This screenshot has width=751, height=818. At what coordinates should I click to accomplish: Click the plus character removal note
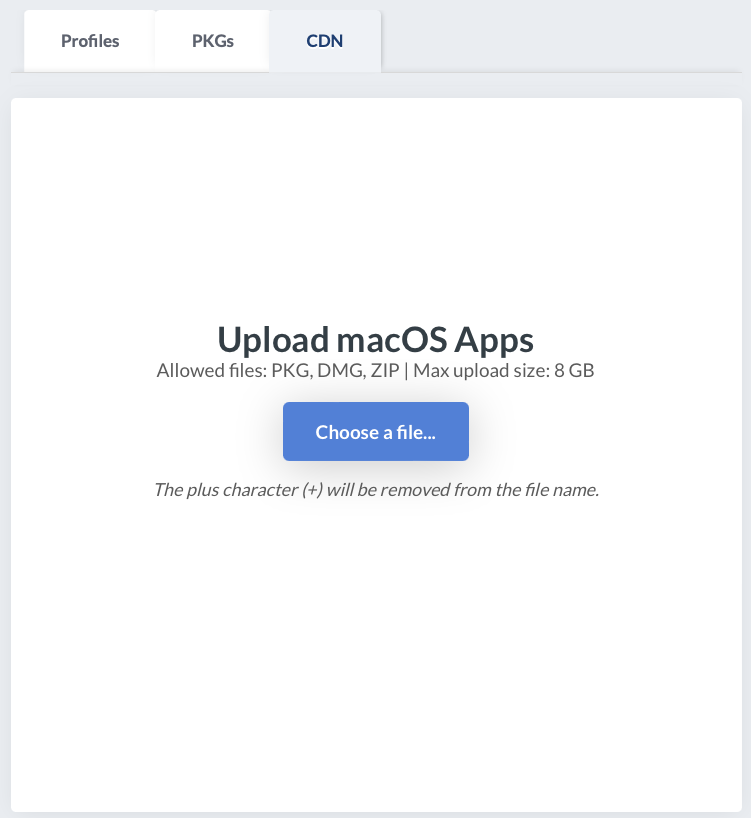tap(375, 490)
